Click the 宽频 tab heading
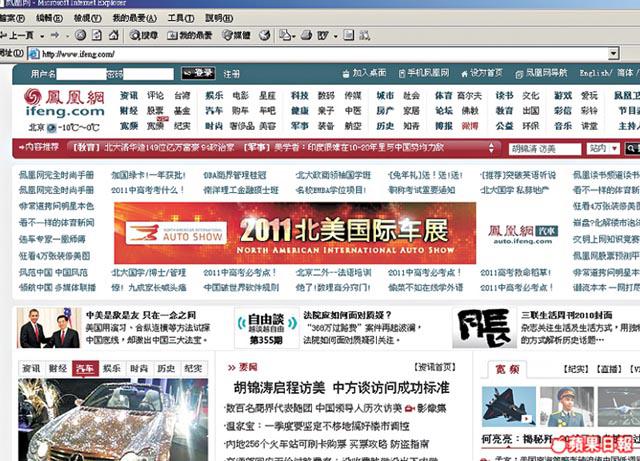 pyautogui.click(x=507, y=370)
